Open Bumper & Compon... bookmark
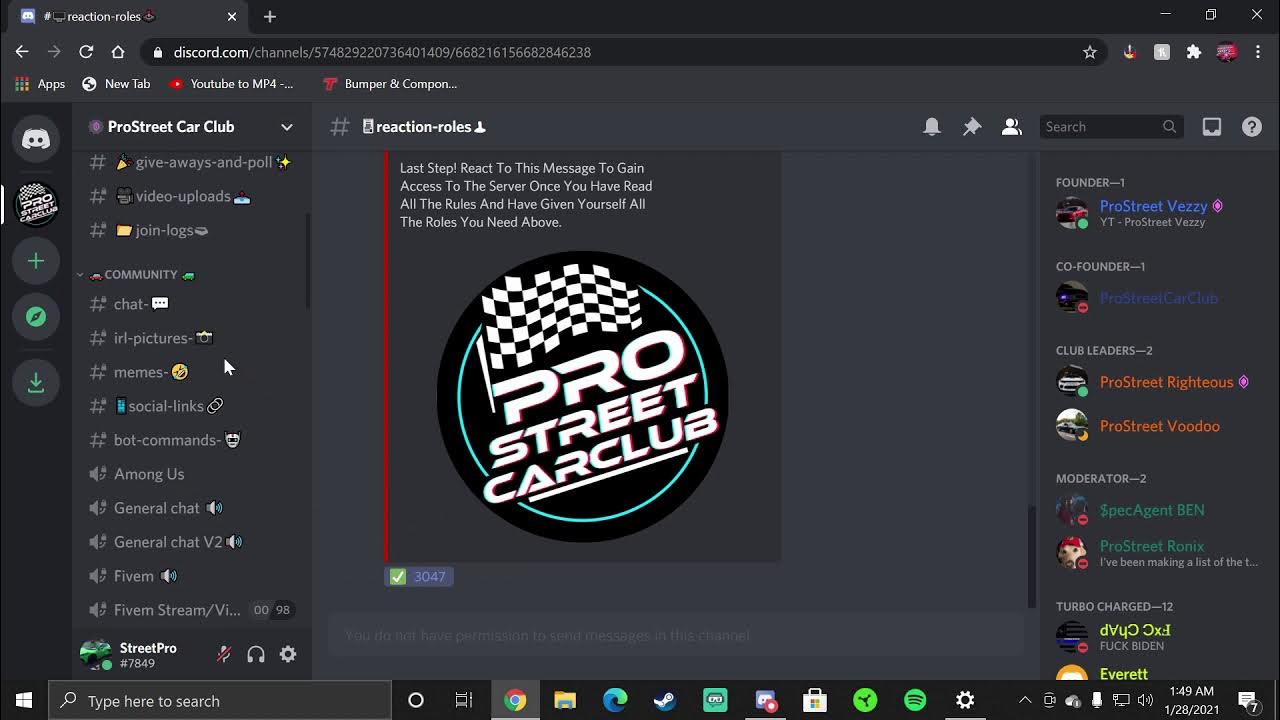Image resolution: width=1280 pixels, height=720 pixels. point(391,84)
